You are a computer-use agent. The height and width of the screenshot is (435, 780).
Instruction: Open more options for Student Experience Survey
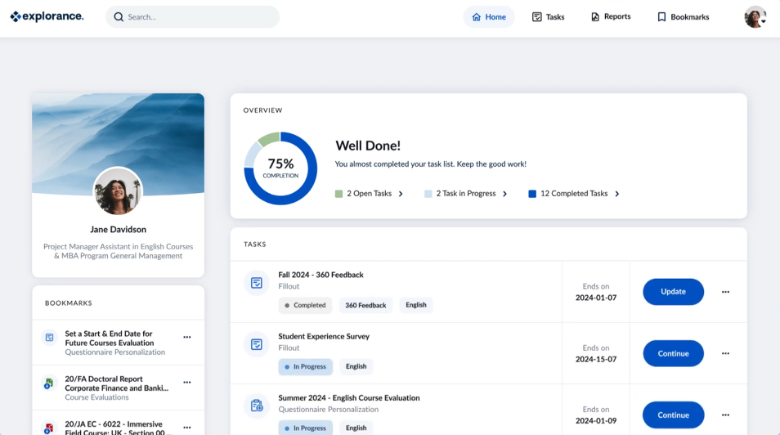click(x=725, y=353)
